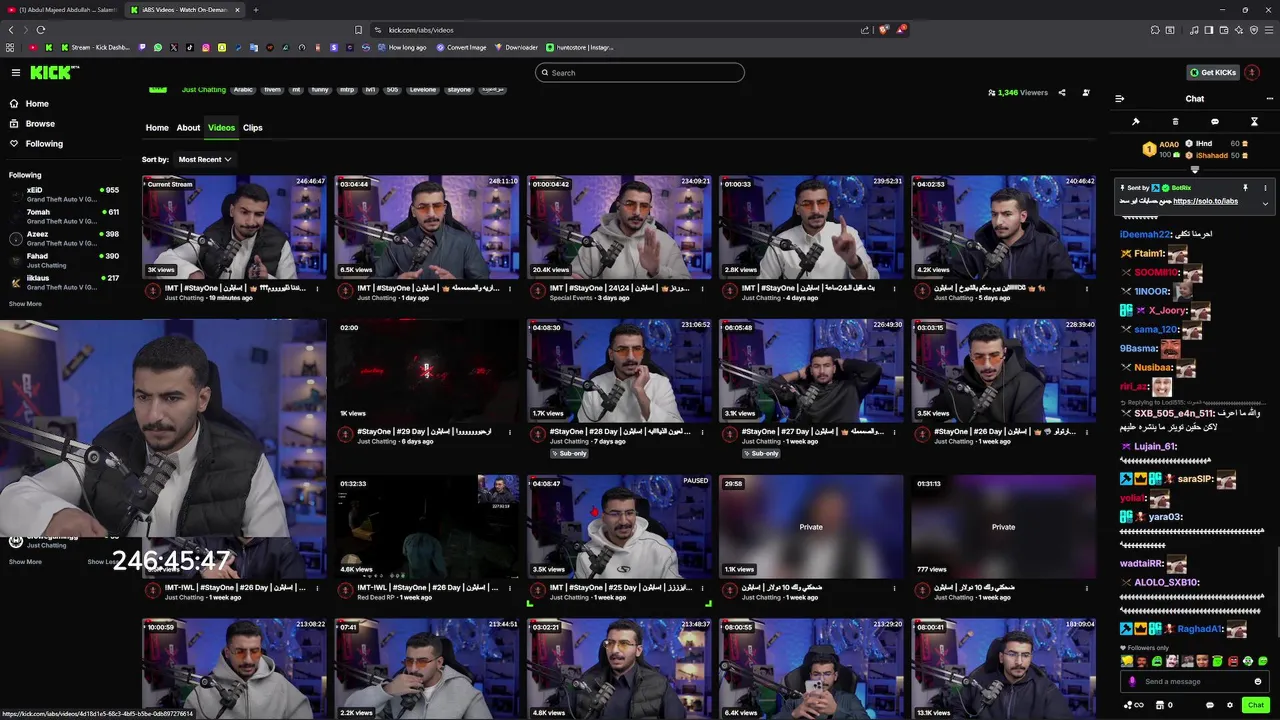
Task: Click the Just Chatting category link
Action: click(204, 90)
